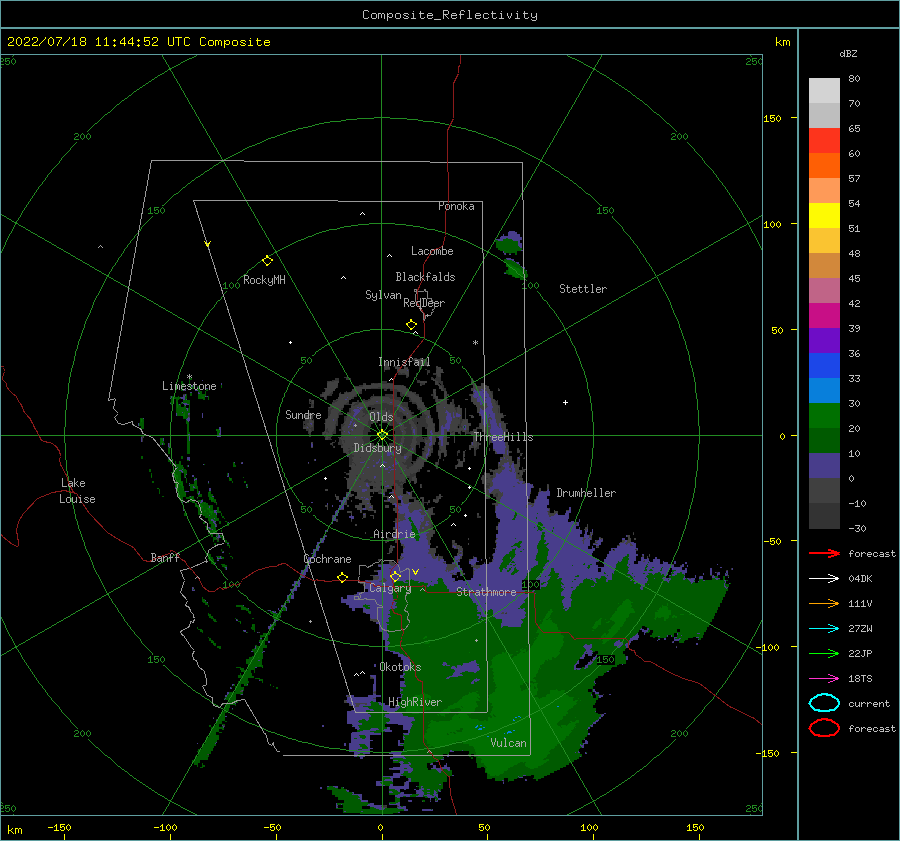Click the Strathmore town label
The height and width of the screenshot is (841, 900).
(x=486, y=592)
